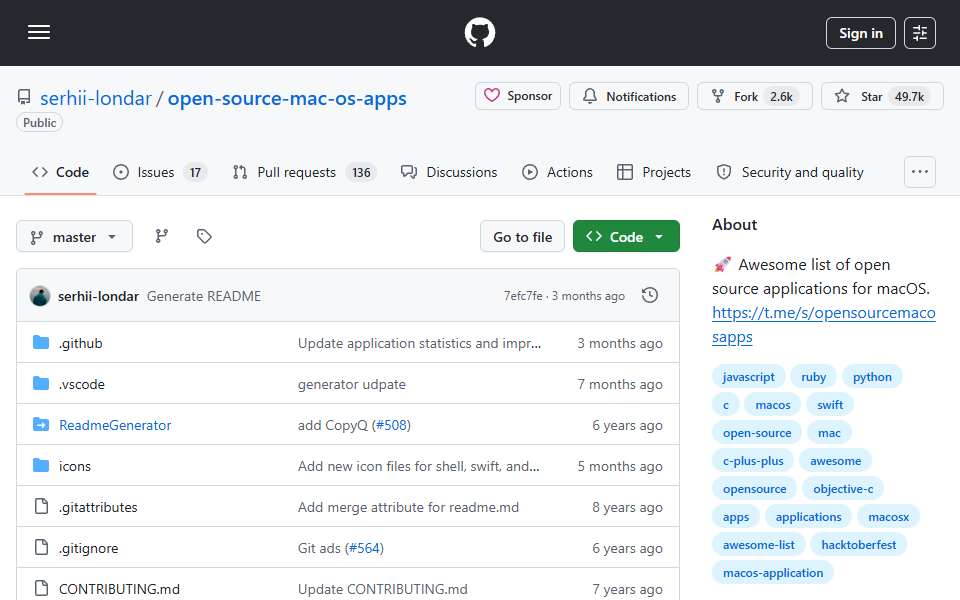The height and width of the screenshot is (600, 960).
Task: Open the Discussions tab
Action: 449,172
